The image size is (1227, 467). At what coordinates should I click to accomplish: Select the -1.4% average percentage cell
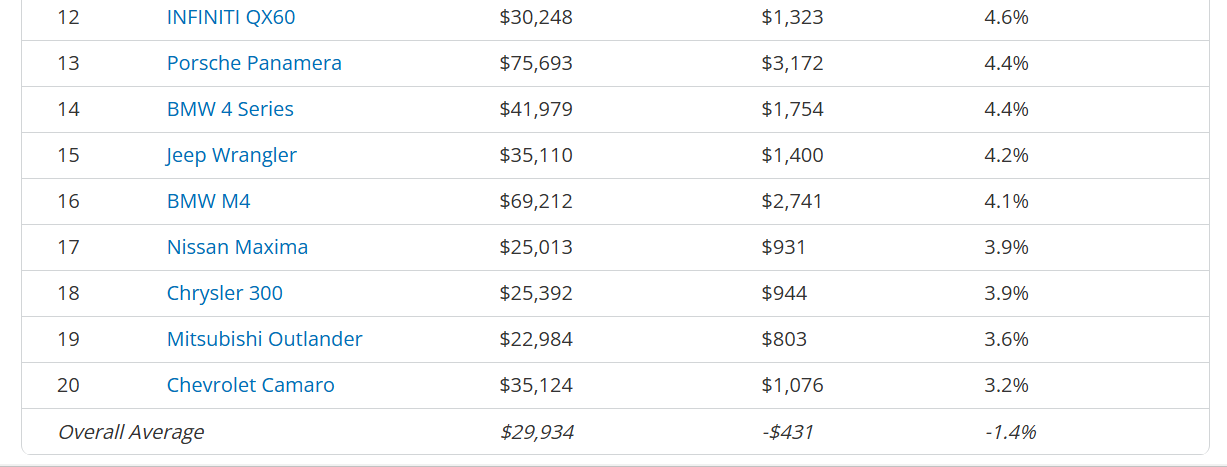[1010, 432]
